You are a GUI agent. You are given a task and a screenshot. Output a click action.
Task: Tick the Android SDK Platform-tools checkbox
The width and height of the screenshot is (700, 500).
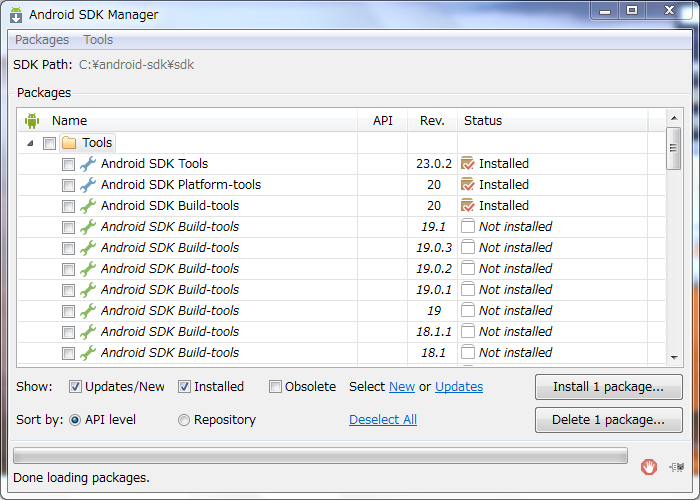(68, 185)
